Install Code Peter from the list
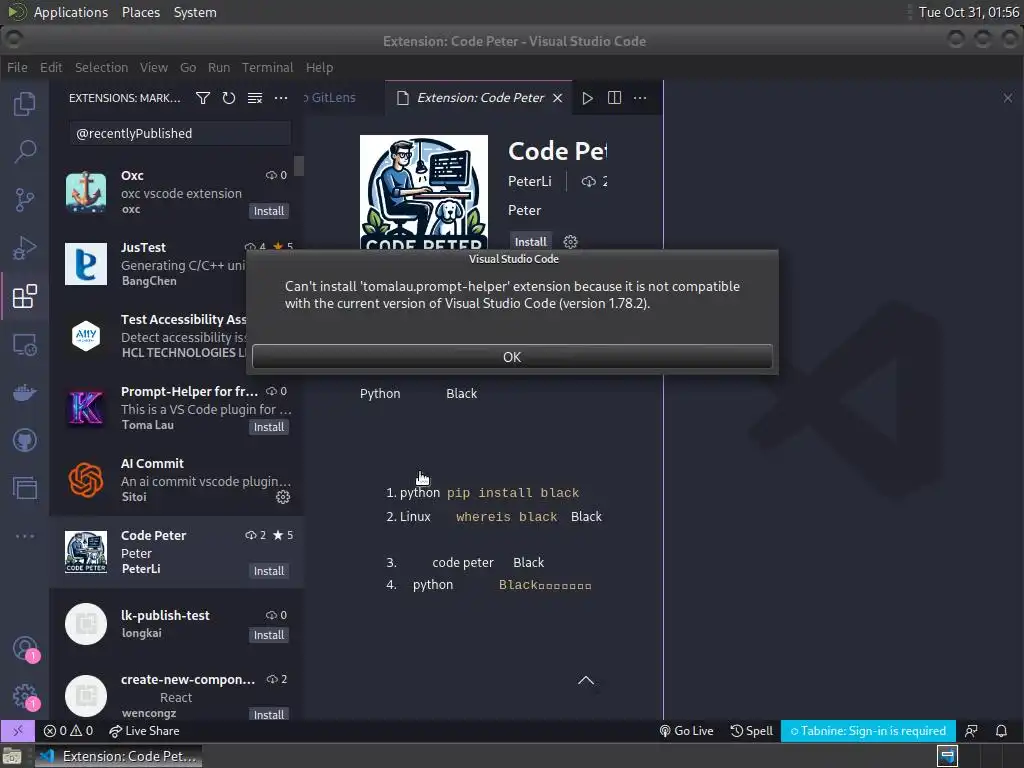The width and height of the screenshot is (1024, 768). [x=269, y=571]
